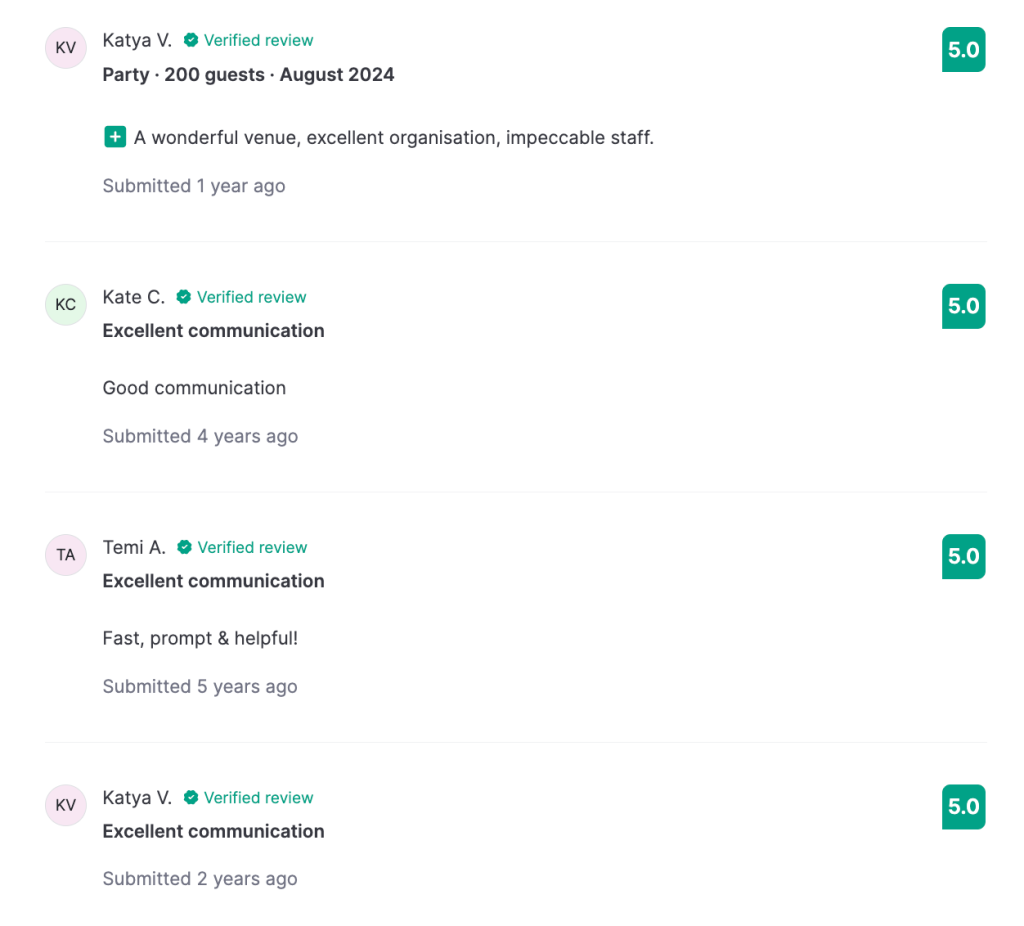Click 'Verified review' label next to Temi A.
Viewport: 1024px width, 926px height.
(252, 547)
